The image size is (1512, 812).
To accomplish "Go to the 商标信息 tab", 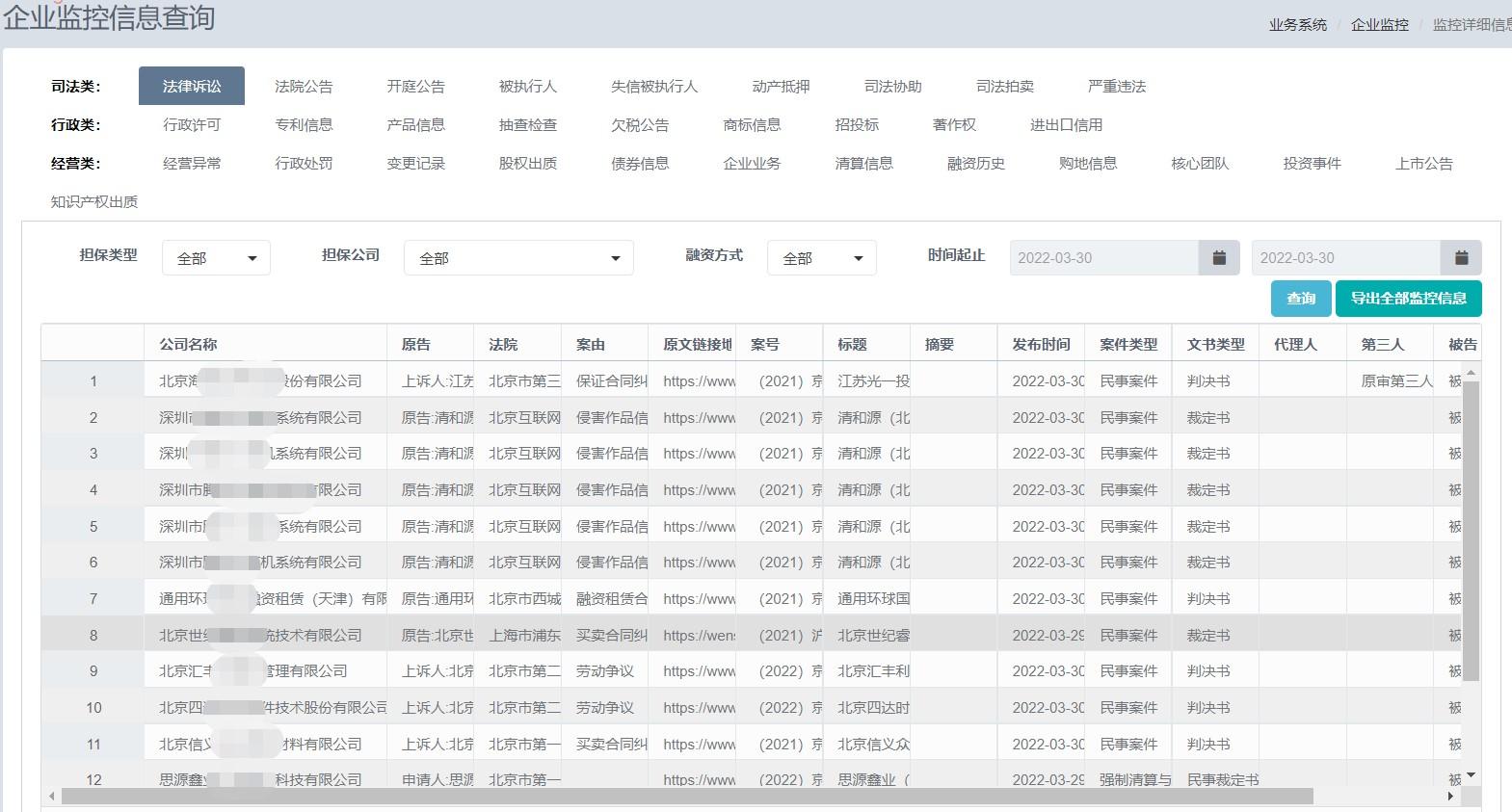I will click(x=752, y=125).
